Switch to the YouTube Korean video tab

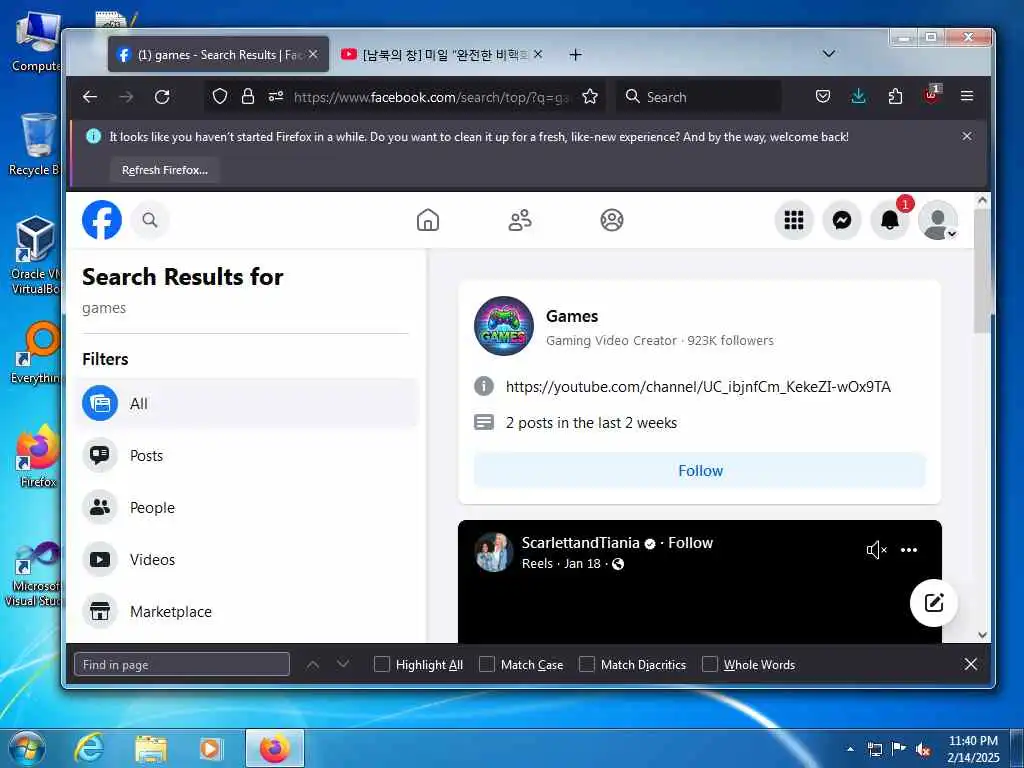click(x=441, y=55)
